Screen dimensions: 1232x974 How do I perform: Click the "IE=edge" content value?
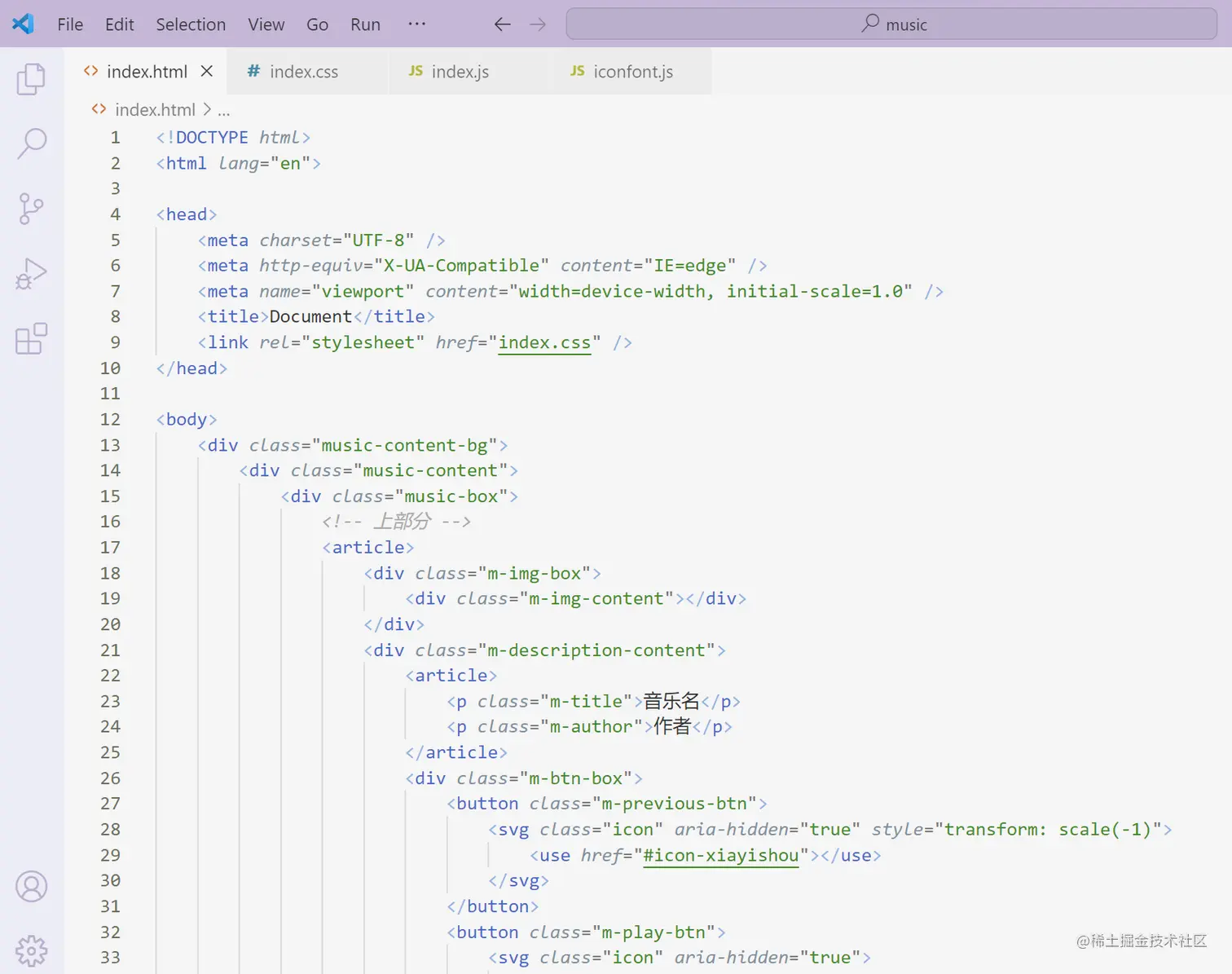pos(690,265)
